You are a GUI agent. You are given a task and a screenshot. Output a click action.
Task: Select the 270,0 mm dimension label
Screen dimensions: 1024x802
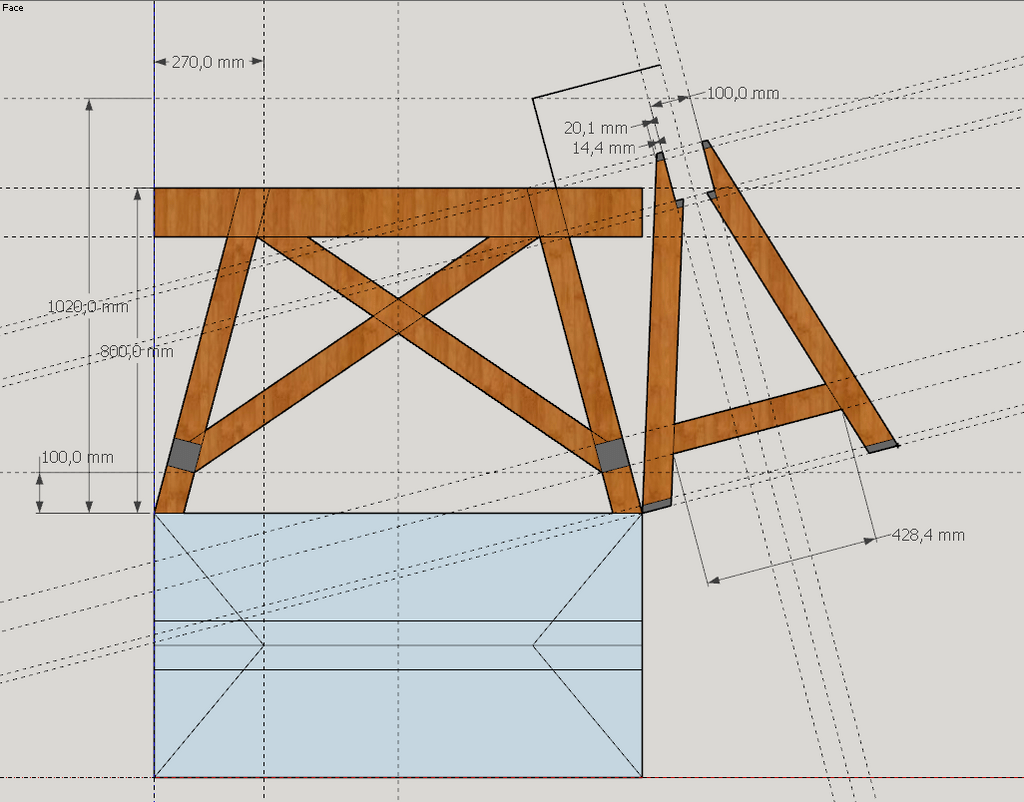pyautogui.click(x=208, y=62)
